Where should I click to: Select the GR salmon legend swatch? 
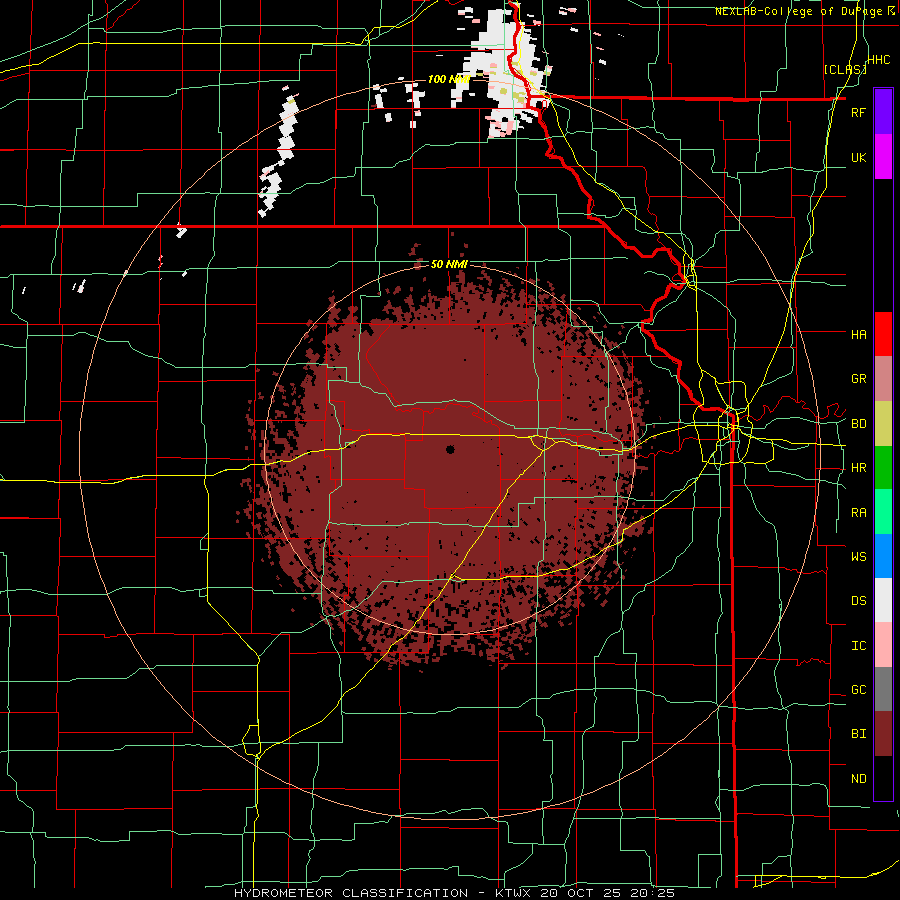(883, 379)
